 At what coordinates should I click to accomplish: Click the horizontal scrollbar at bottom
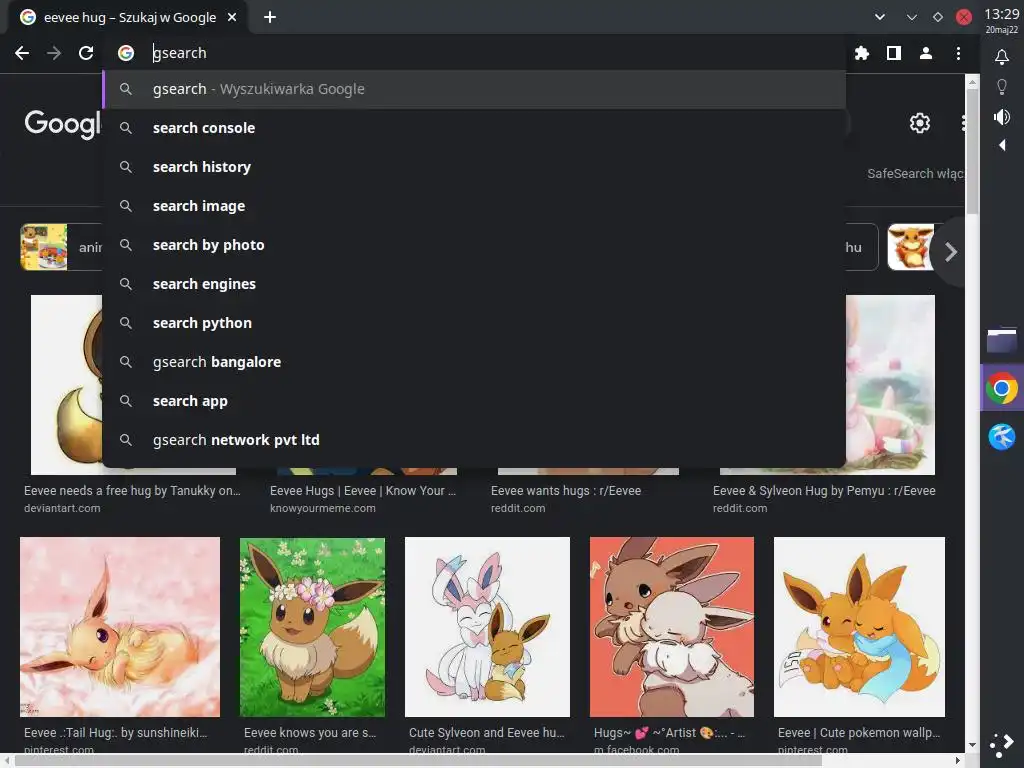coord(418,761)
